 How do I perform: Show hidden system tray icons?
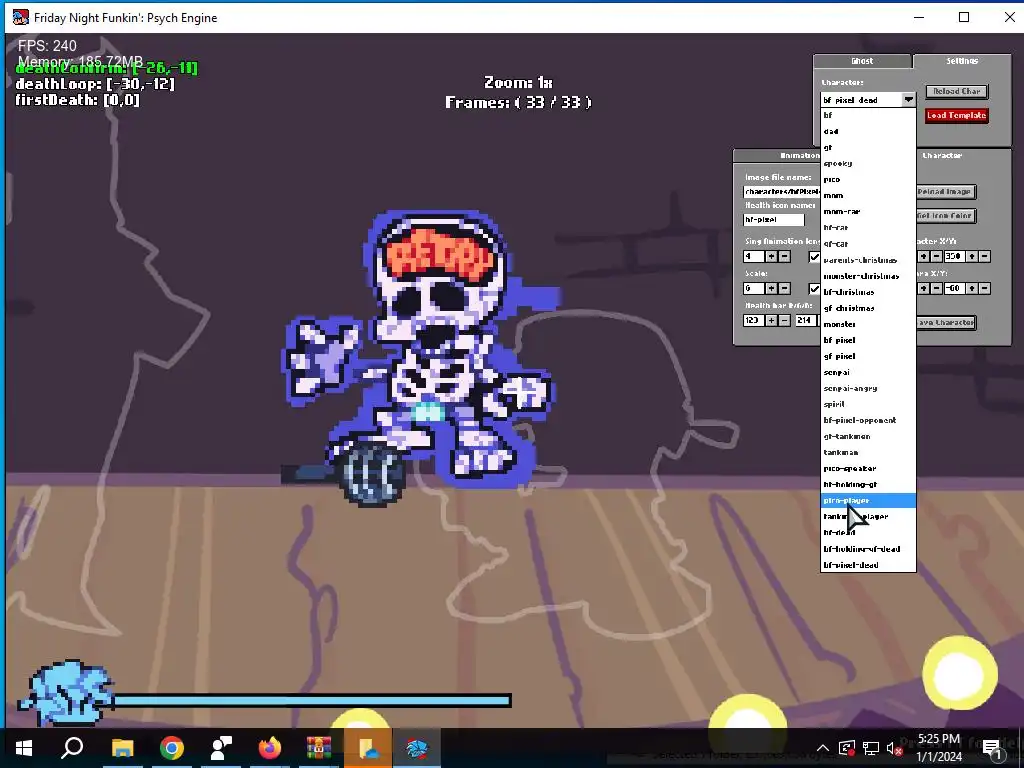pyautogui.click(x=823, y=748)
